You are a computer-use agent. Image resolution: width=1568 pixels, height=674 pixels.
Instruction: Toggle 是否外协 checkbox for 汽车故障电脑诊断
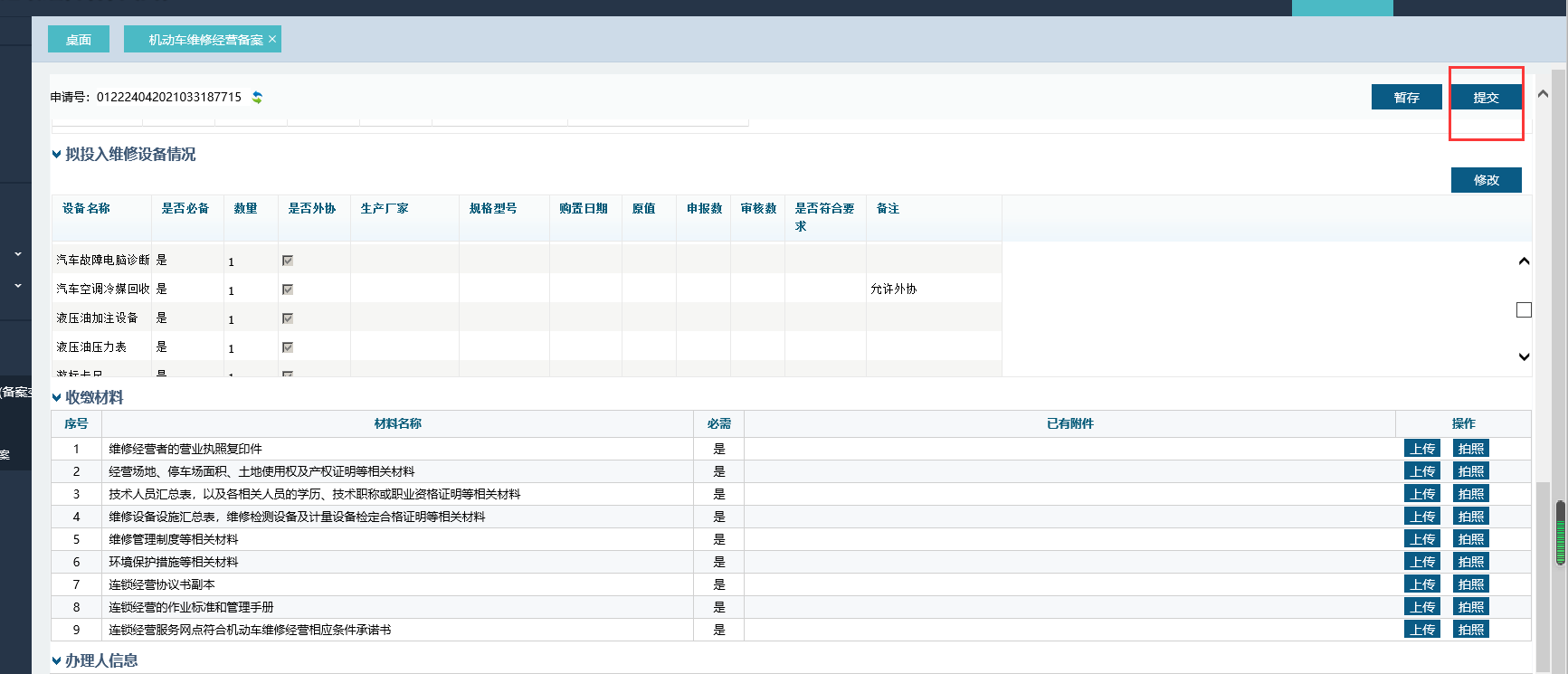coord(288,261)
